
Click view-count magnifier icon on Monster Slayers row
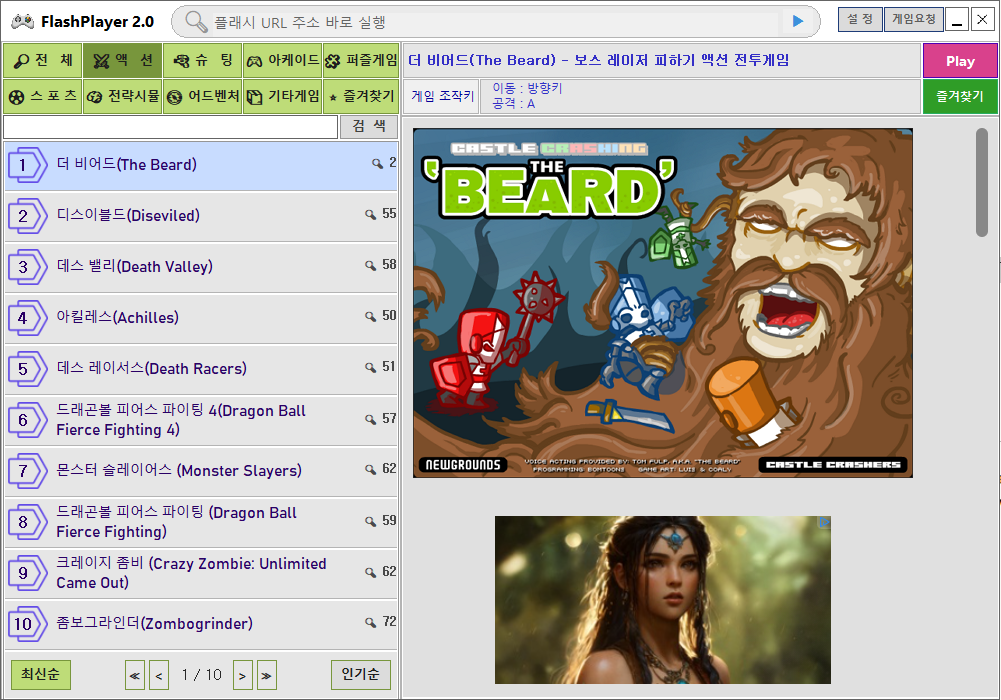(x=370, y=470)
